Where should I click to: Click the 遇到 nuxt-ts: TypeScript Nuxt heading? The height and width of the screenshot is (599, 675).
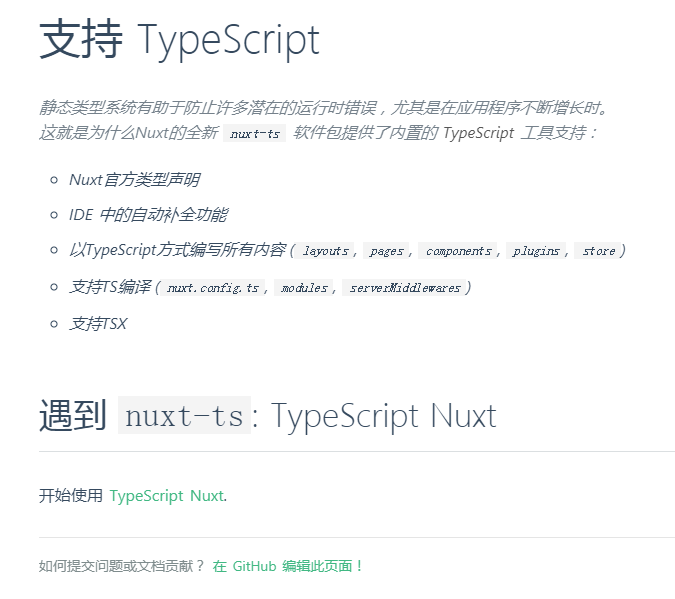click(267, 415)
